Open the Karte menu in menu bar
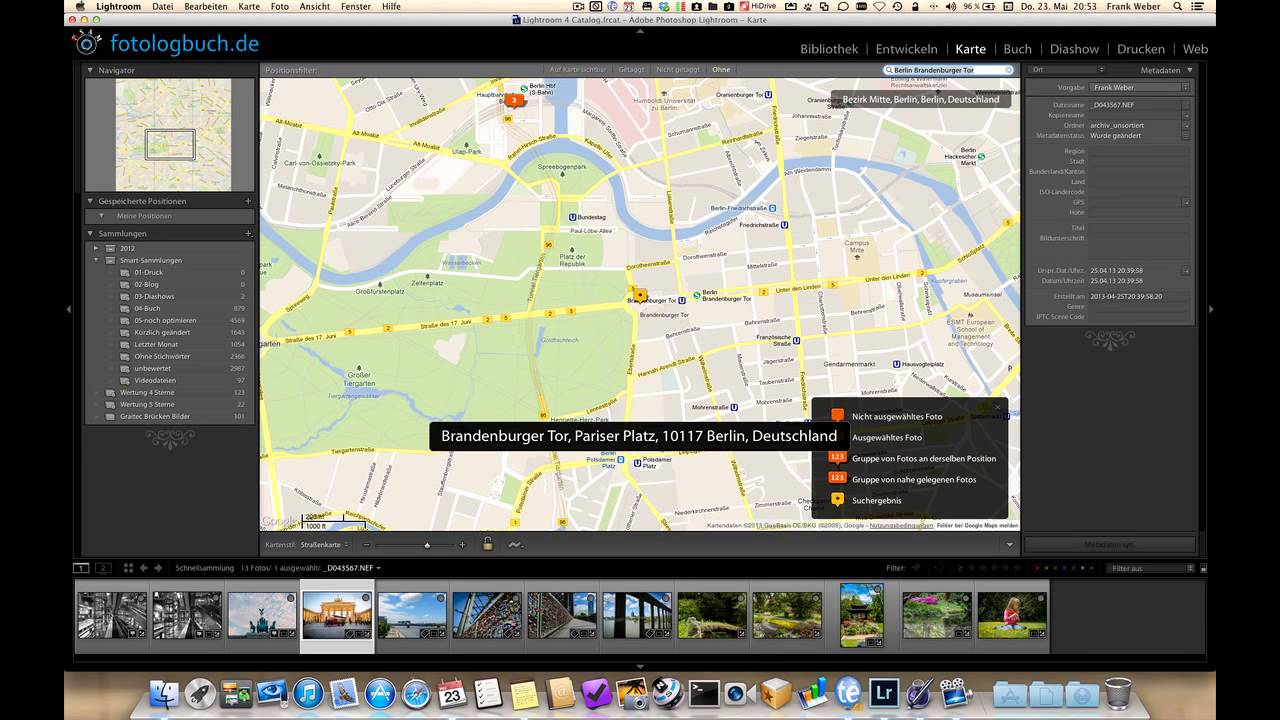The height and width of the screenshot is (720, 1280). tap(249, 6)
